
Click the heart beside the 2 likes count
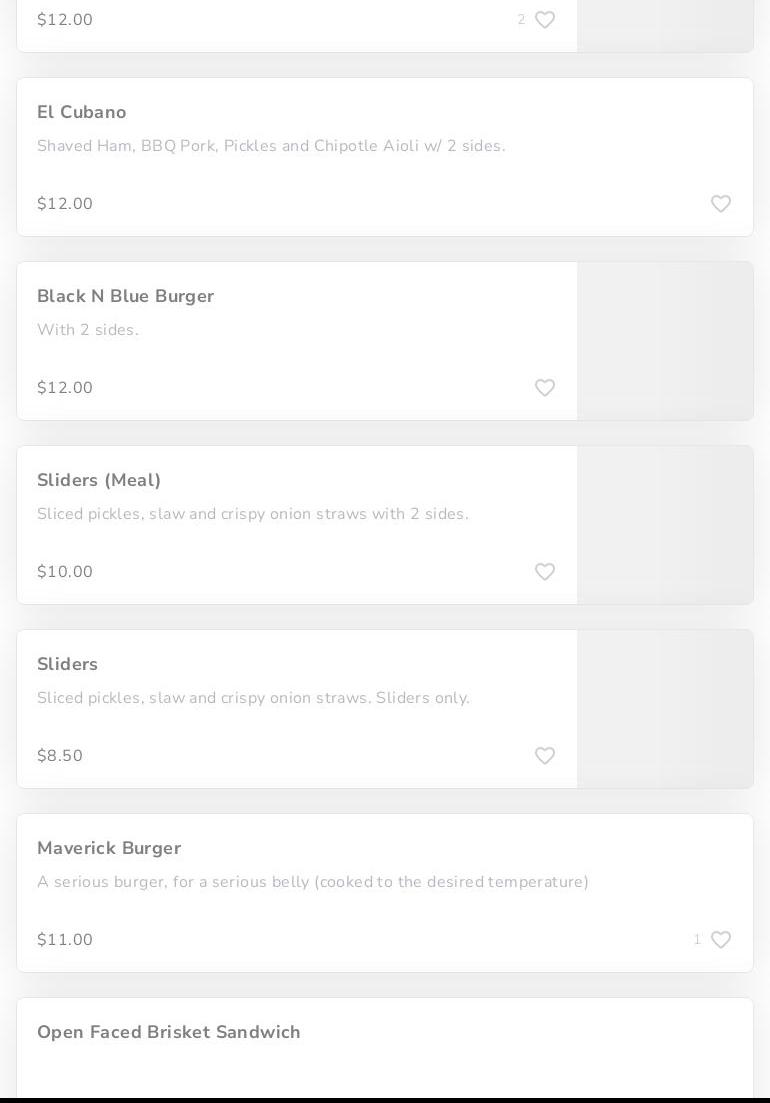tap(545, 20)
